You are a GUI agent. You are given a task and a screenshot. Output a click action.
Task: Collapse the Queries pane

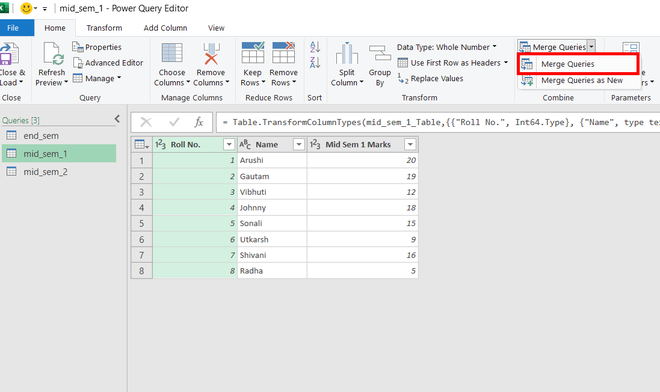tap(117, 119)
